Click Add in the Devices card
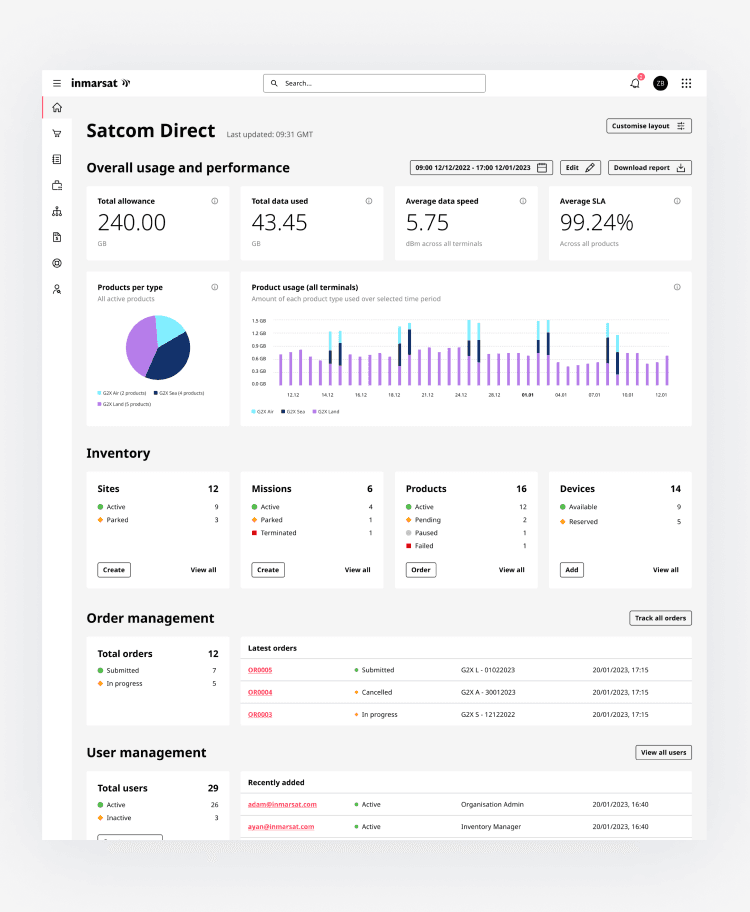The image size is (750, 912). 572,570
